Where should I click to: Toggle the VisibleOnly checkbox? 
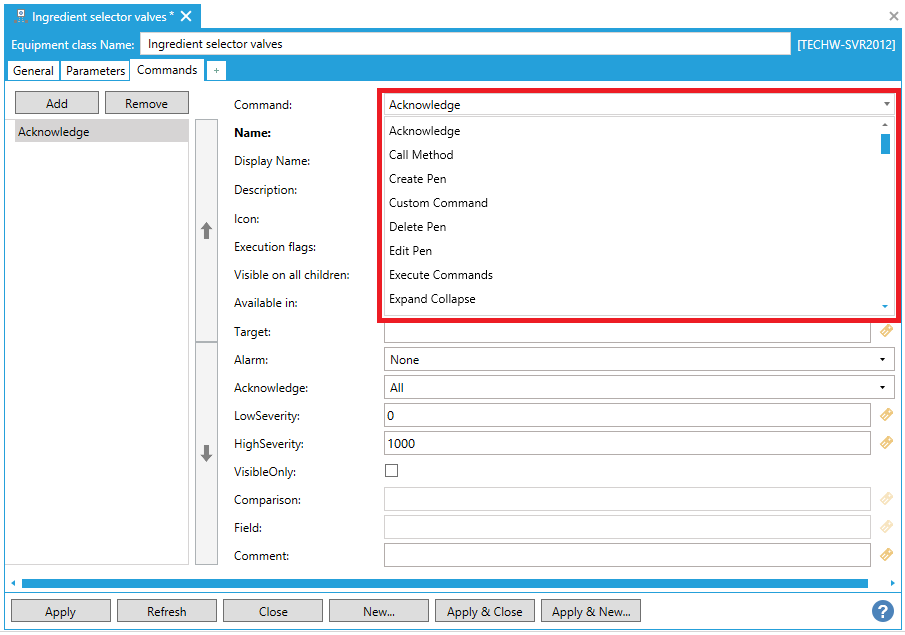(392, 471)
